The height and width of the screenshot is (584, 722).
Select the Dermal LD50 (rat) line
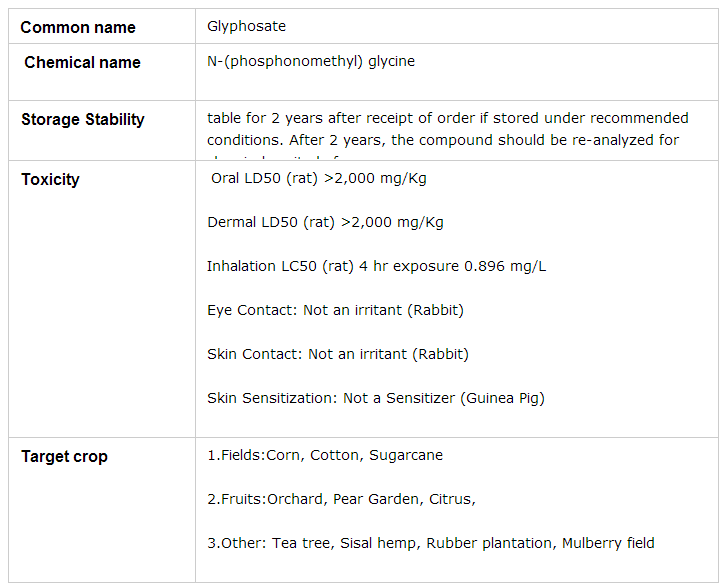pyautogui.click(x=325, y=222)
